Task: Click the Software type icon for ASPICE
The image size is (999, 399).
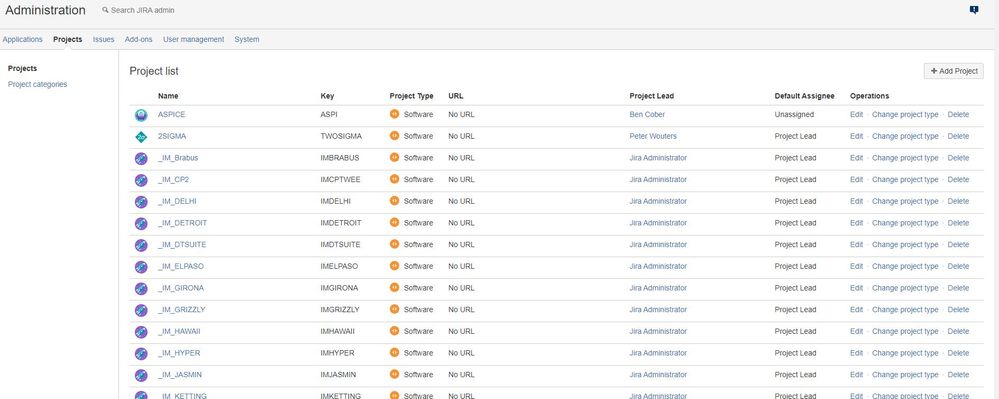Action: pos(394,114)
